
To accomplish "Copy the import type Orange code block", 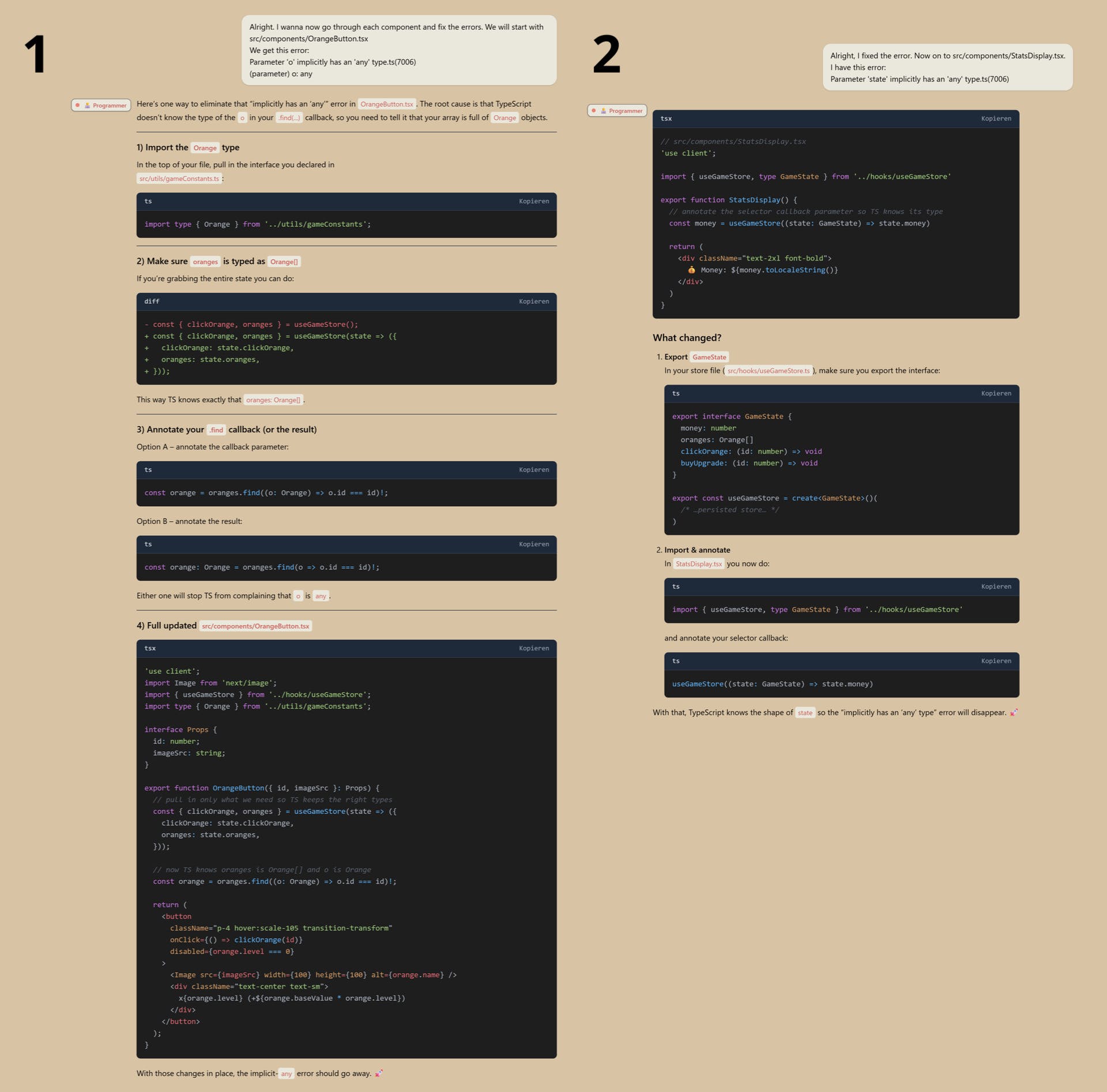I will pos(533,201).
